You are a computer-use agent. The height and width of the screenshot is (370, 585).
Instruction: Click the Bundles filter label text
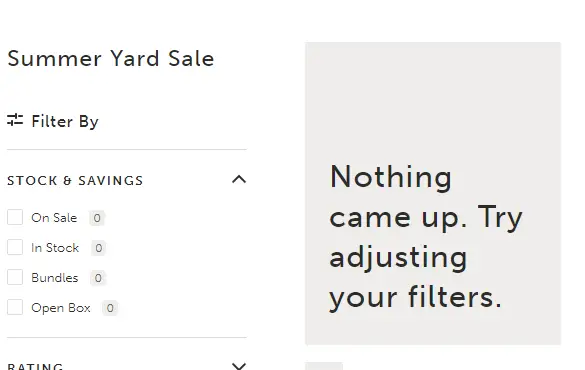[x=55, y=278]
